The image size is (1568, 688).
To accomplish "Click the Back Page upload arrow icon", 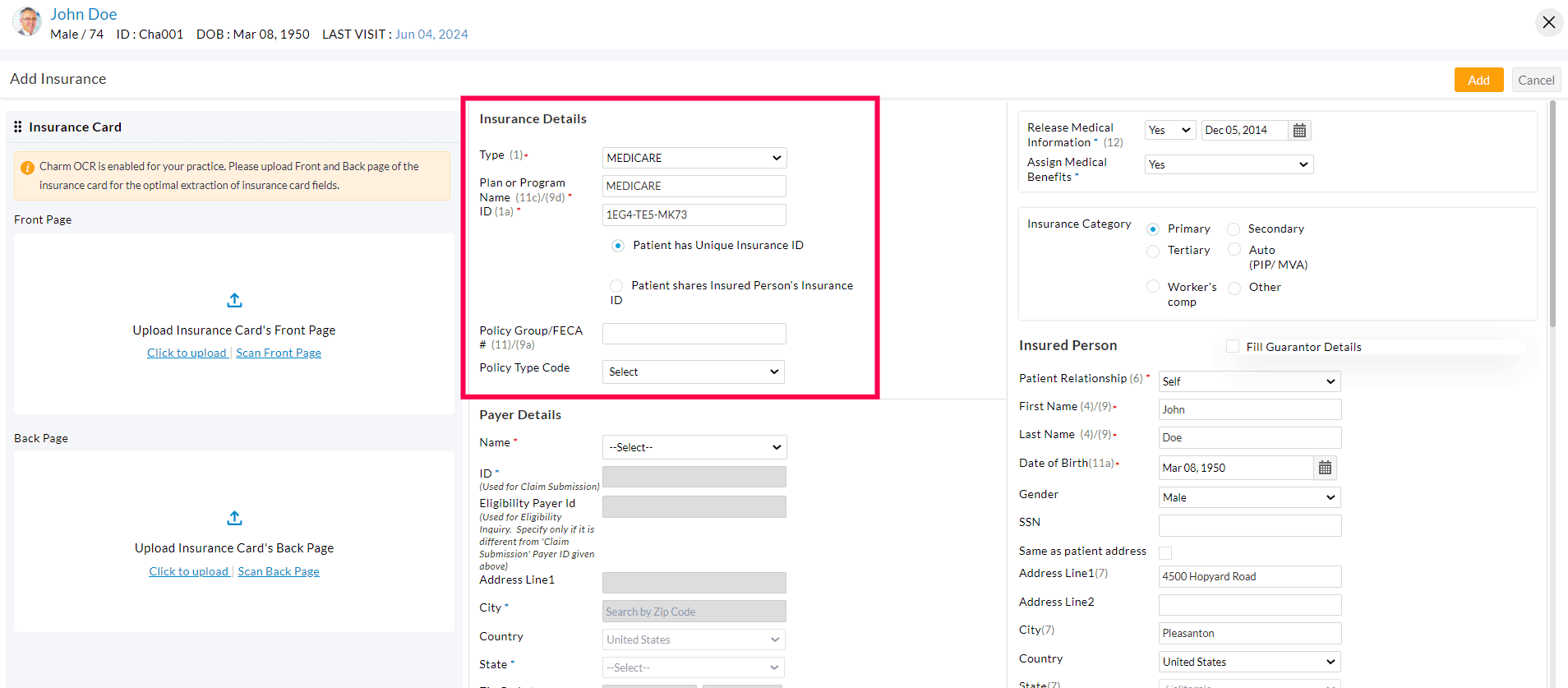I will (234, 518).
